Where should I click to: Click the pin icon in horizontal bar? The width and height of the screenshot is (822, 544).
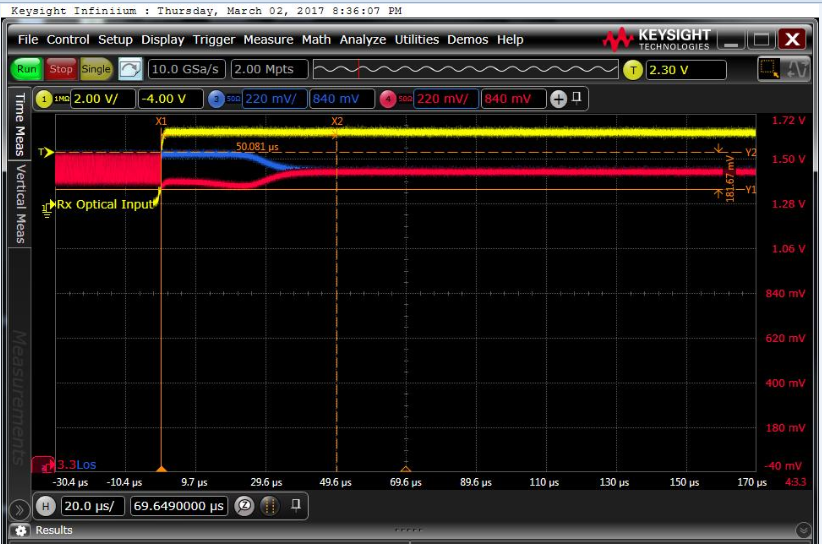(x=296, y=505)
